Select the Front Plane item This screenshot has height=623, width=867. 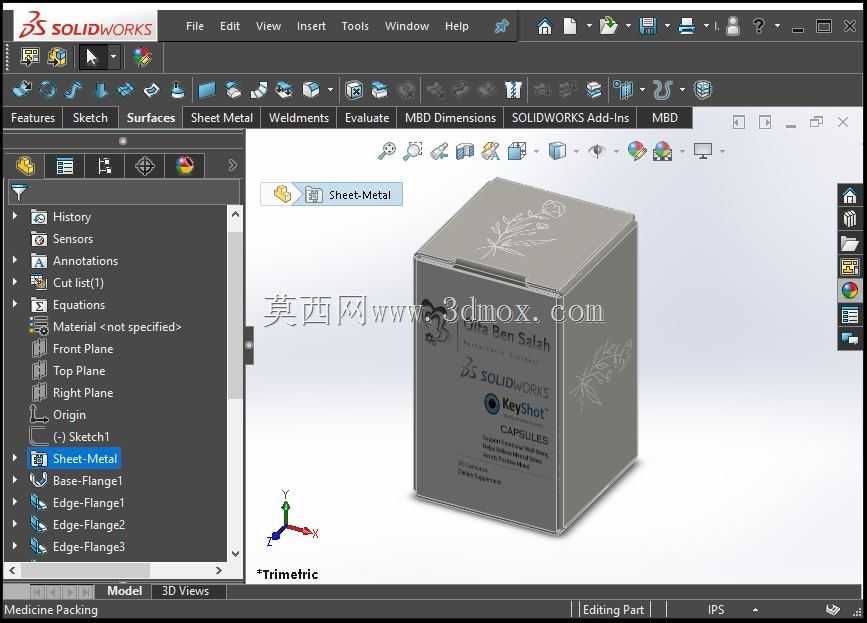83,349
